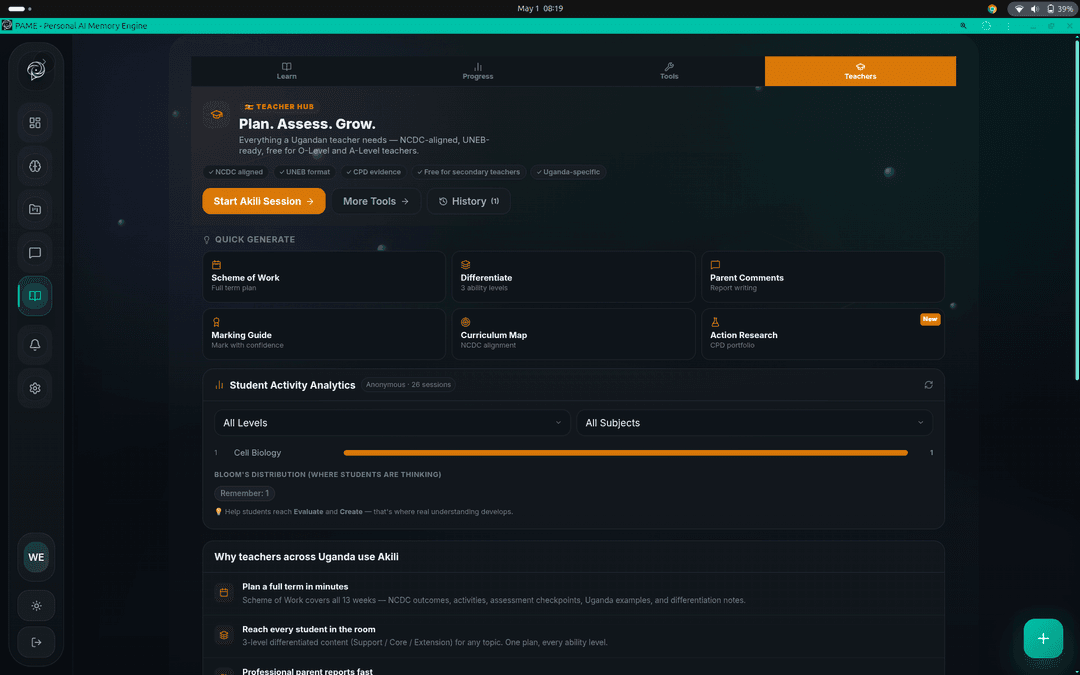The height and width of the screenshot is (675, 1080).
Task: Open the PAME spiral logo in sidebar
Action: [37, 70]
